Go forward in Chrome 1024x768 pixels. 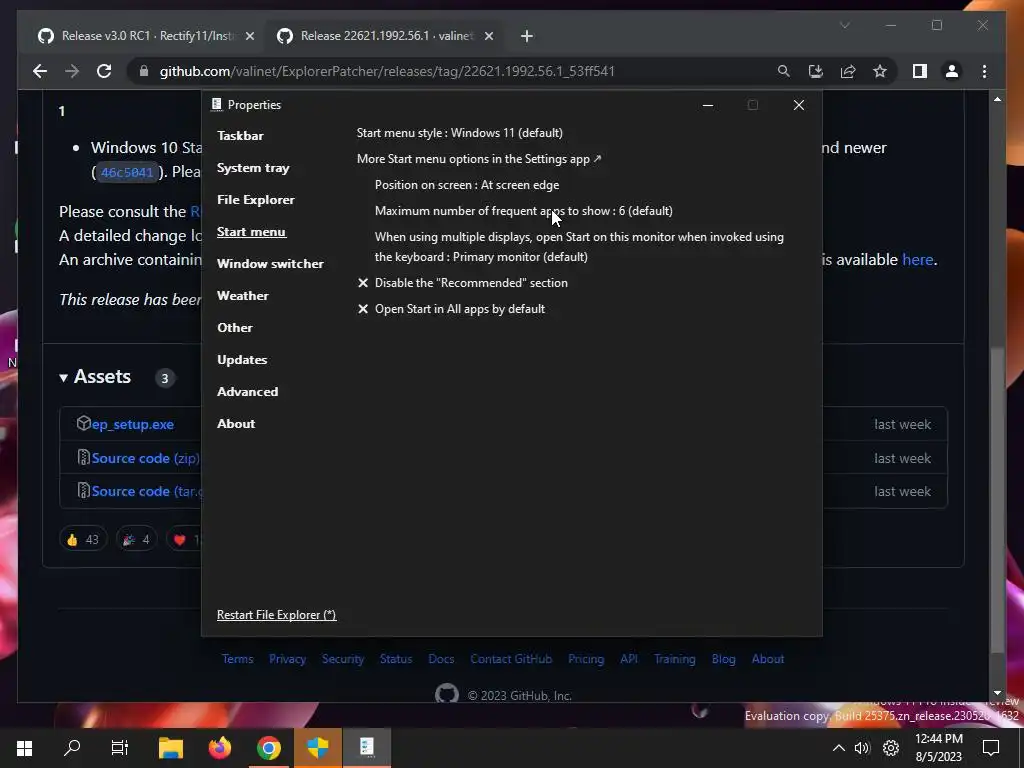[72, 71]
